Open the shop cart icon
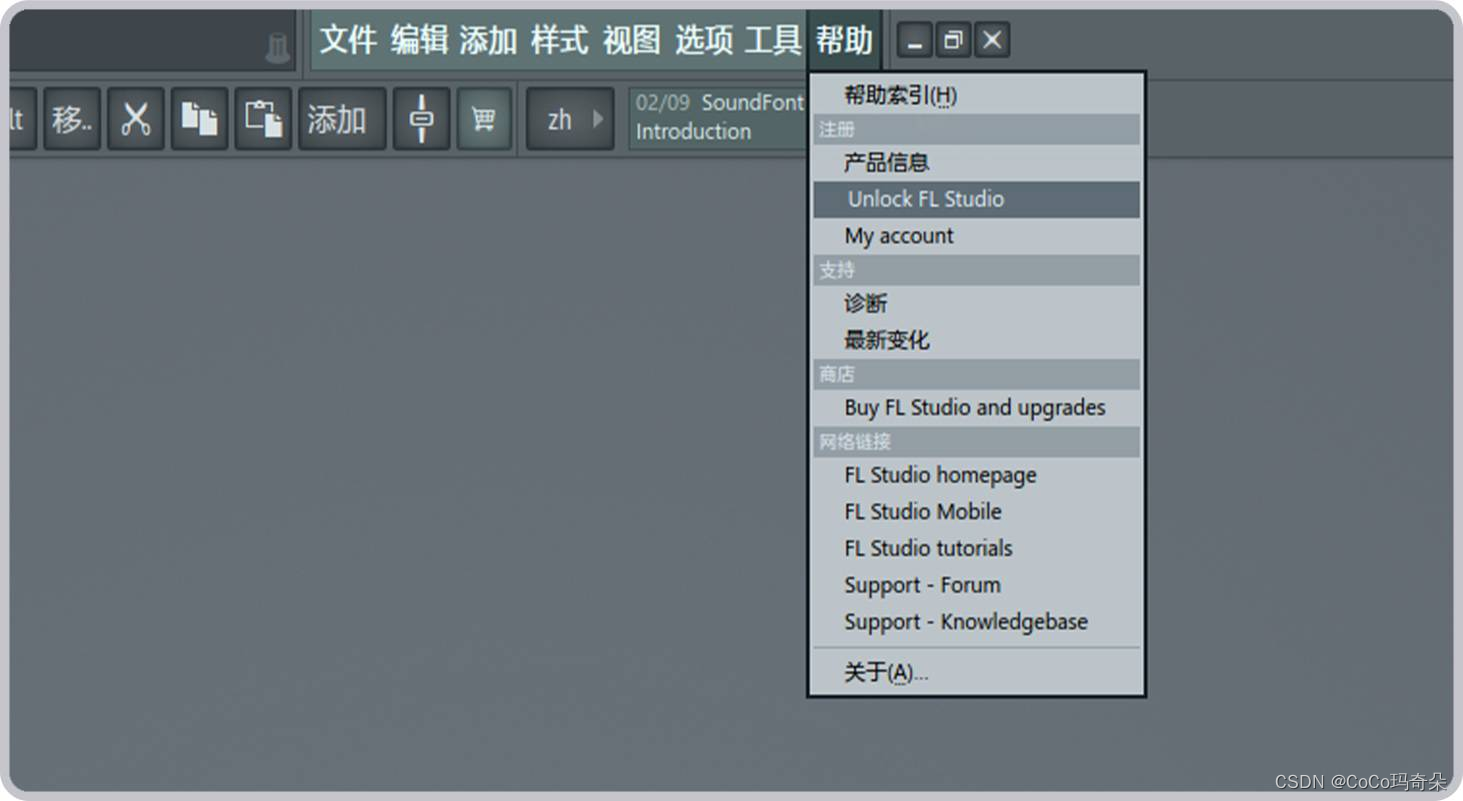Viewport: 1463px width, 801px height. tap(484, 119)
